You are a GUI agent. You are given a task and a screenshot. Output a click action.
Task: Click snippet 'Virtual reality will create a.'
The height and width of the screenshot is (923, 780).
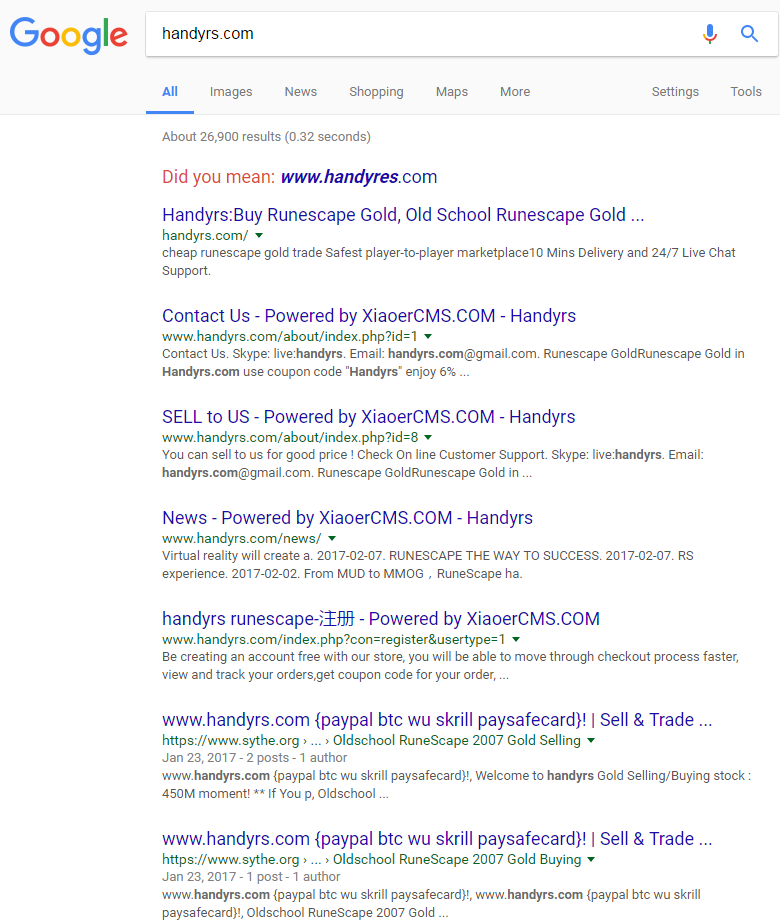point(237,556)
